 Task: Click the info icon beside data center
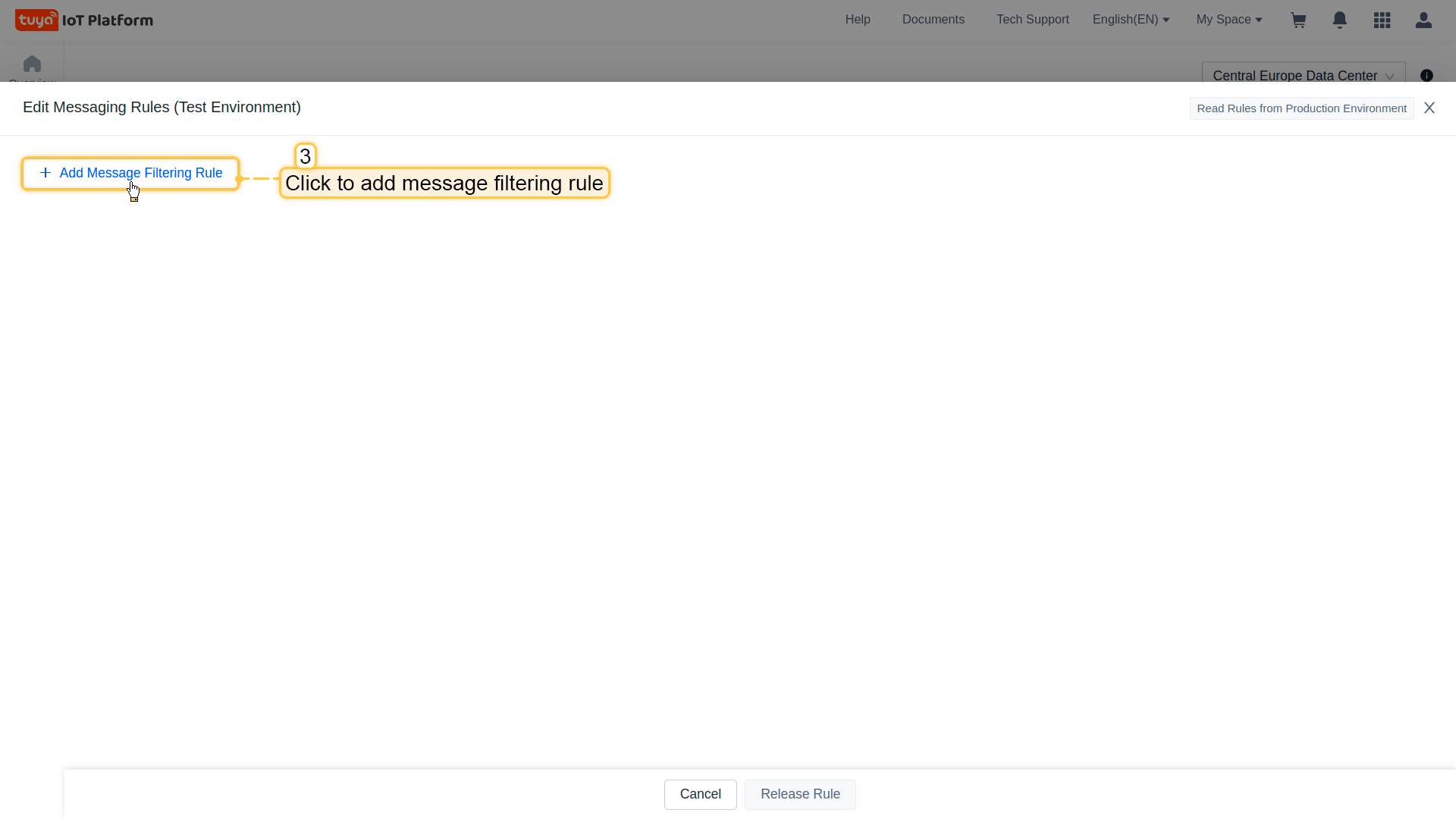1426,75
